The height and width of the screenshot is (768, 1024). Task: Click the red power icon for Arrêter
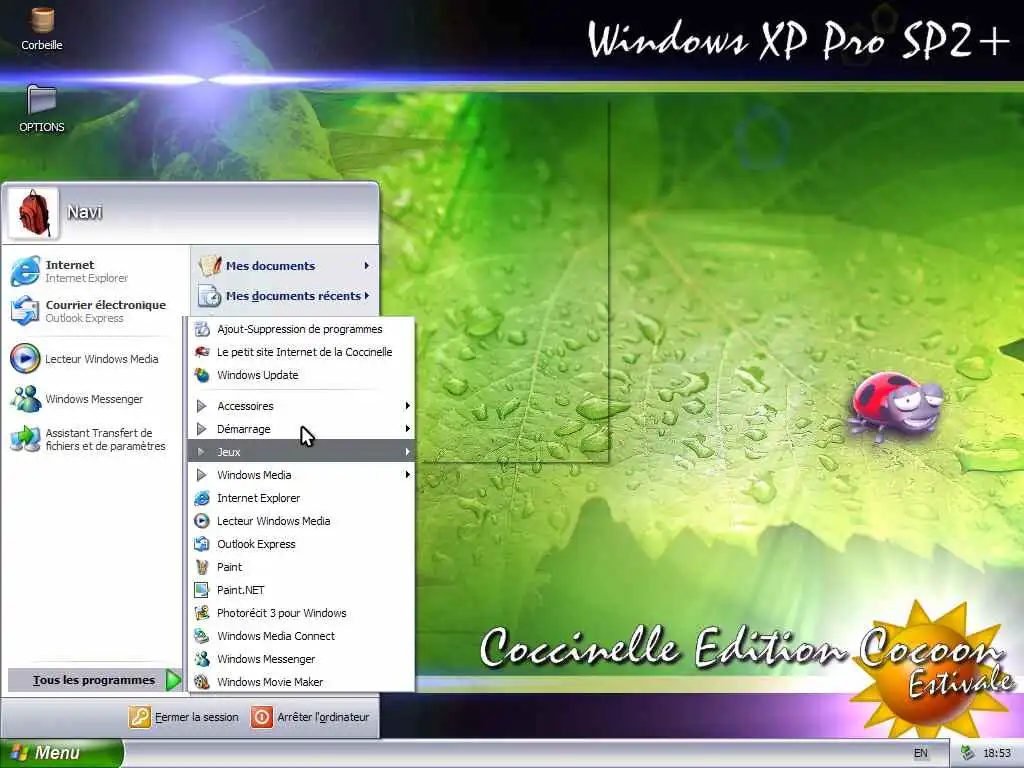tap(262, 717)
